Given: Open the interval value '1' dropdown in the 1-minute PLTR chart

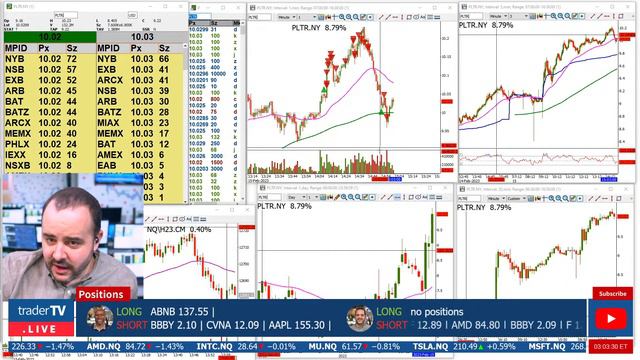Looking at the screenshot, I should click(x=307, y=17).
